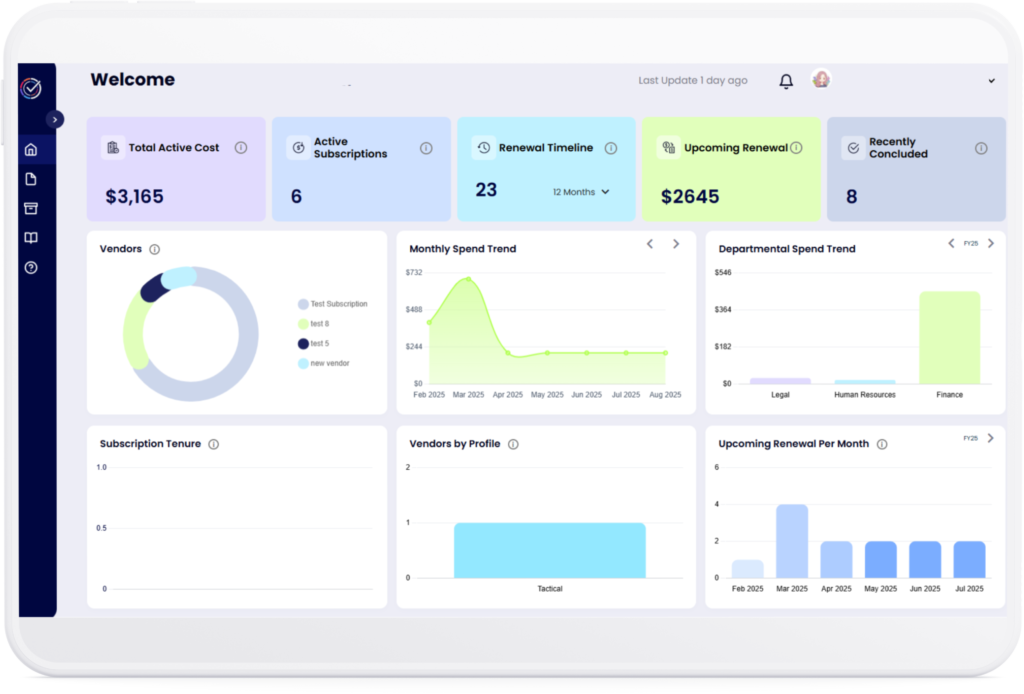This screenshot has height=694, width=1024.
Task: Open the 12 Months dropdown
Action: [x=581, y=192]
